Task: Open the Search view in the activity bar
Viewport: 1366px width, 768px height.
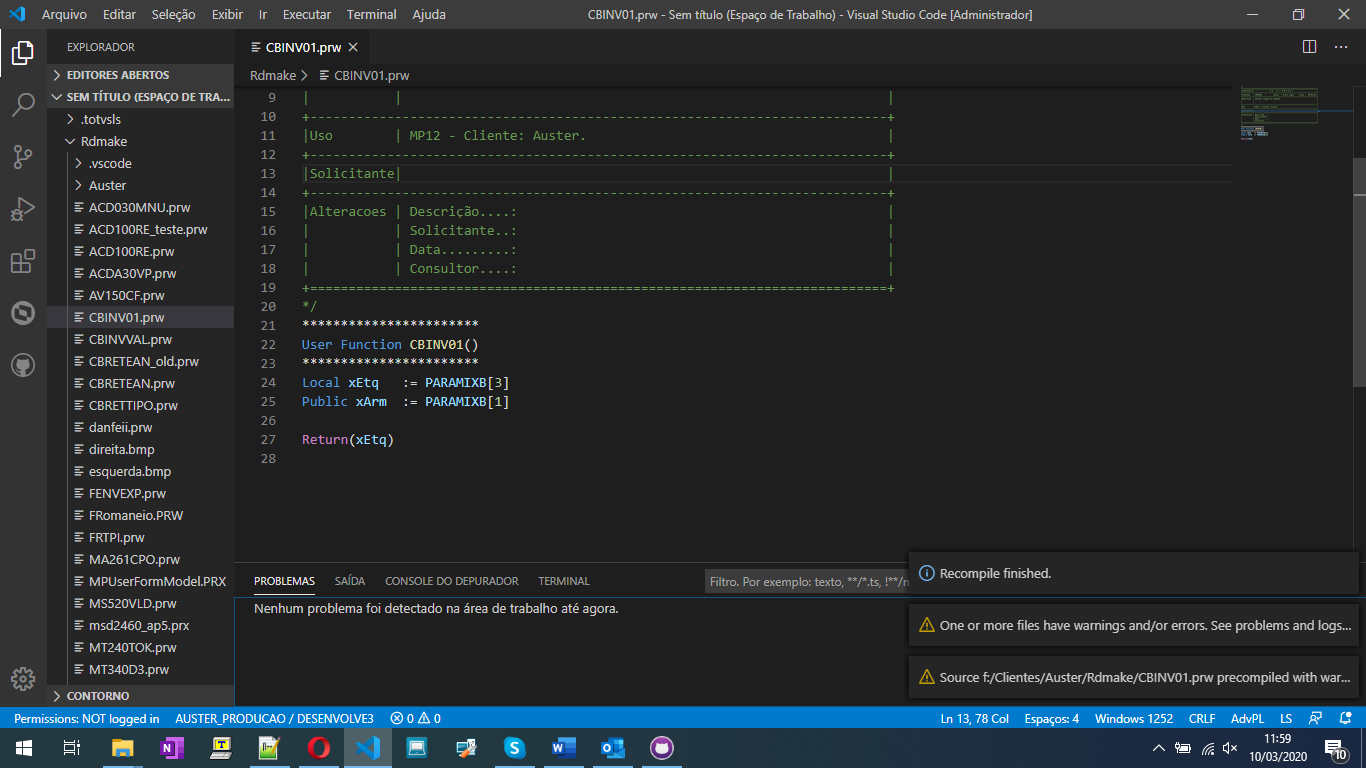Action: pyautogui.click(x=22, y=104)
